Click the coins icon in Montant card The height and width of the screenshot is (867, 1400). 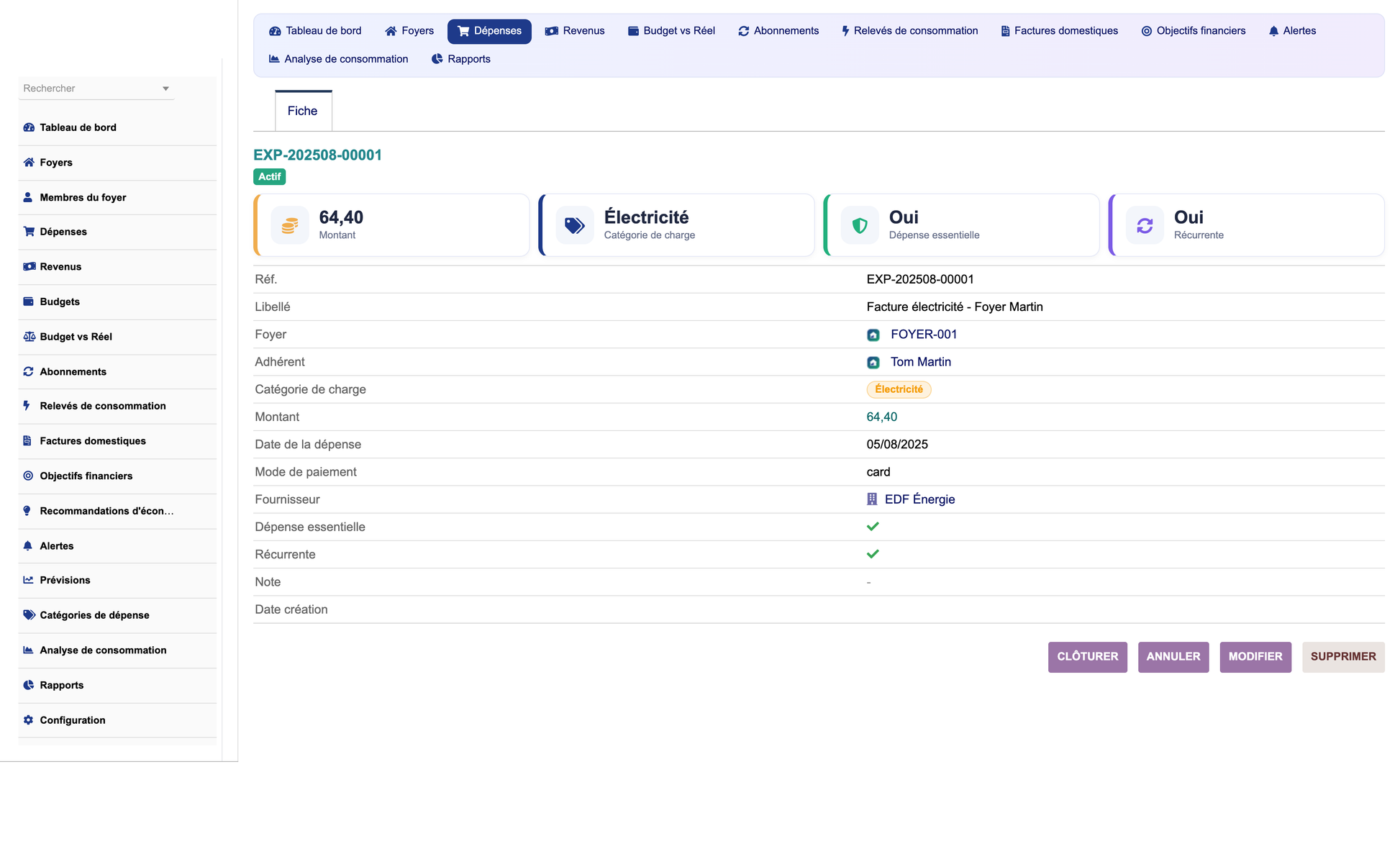[290, 226]
